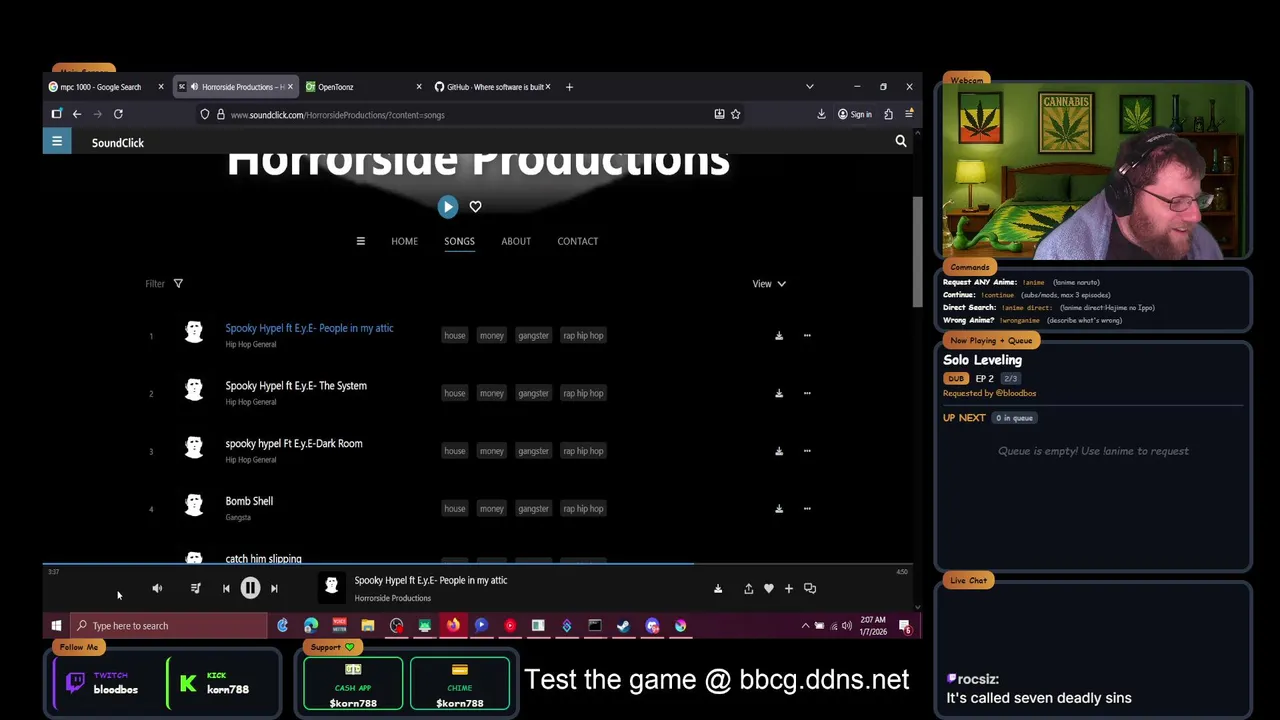The height and width of the screenshot is (720, 1280).
Task: Bookmark this page with star icon
Action: pyautogui.click(x=736, y=115)
